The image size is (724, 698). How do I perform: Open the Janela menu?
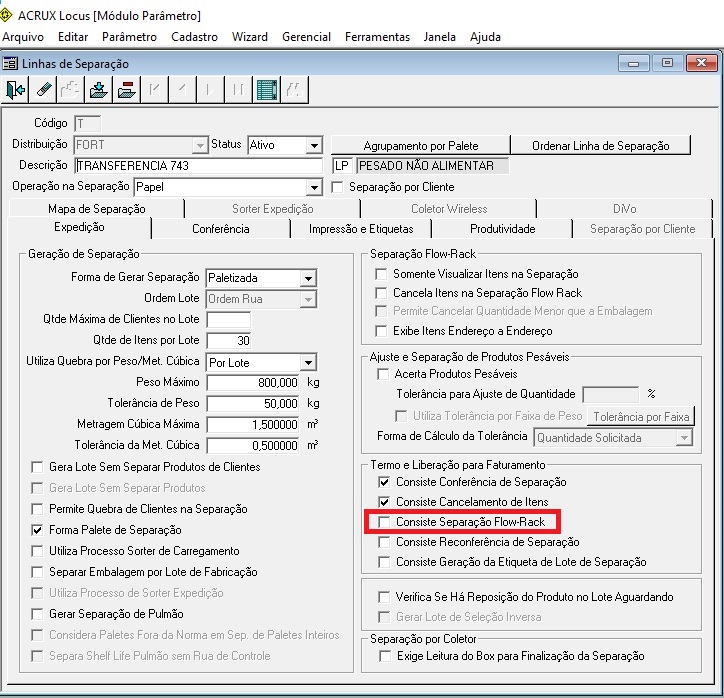[x=440, y=37]
